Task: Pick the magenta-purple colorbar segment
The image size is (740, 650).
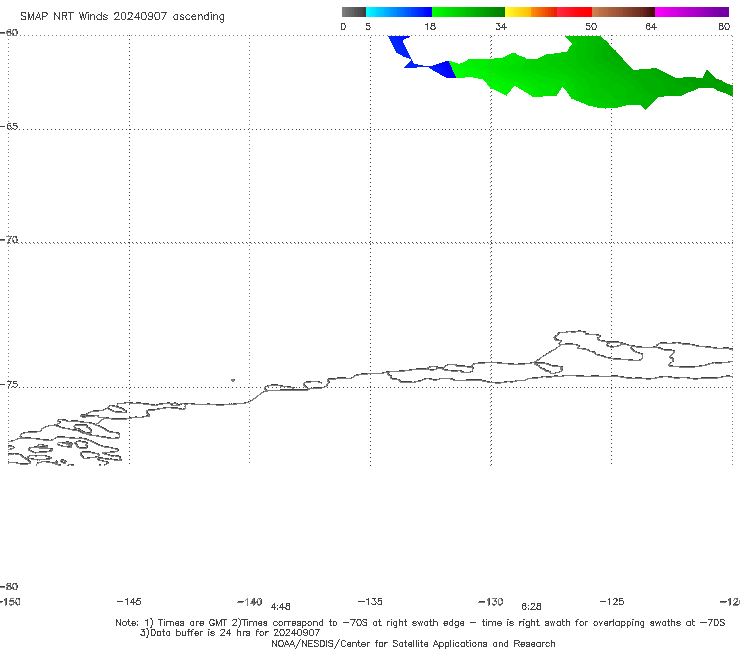Action: pyautogui.click(x=692, y=12)
